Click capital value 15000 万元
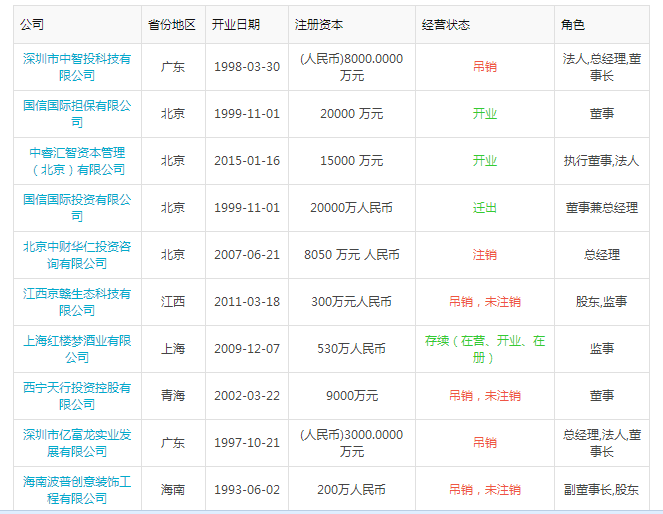 [352, 161]
